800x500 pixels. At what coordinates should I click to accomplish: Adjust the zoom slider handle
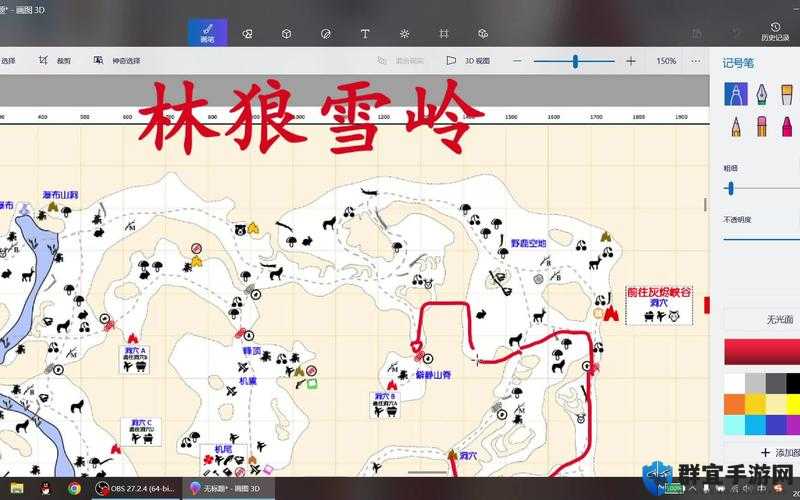click(x=576, y=61)
